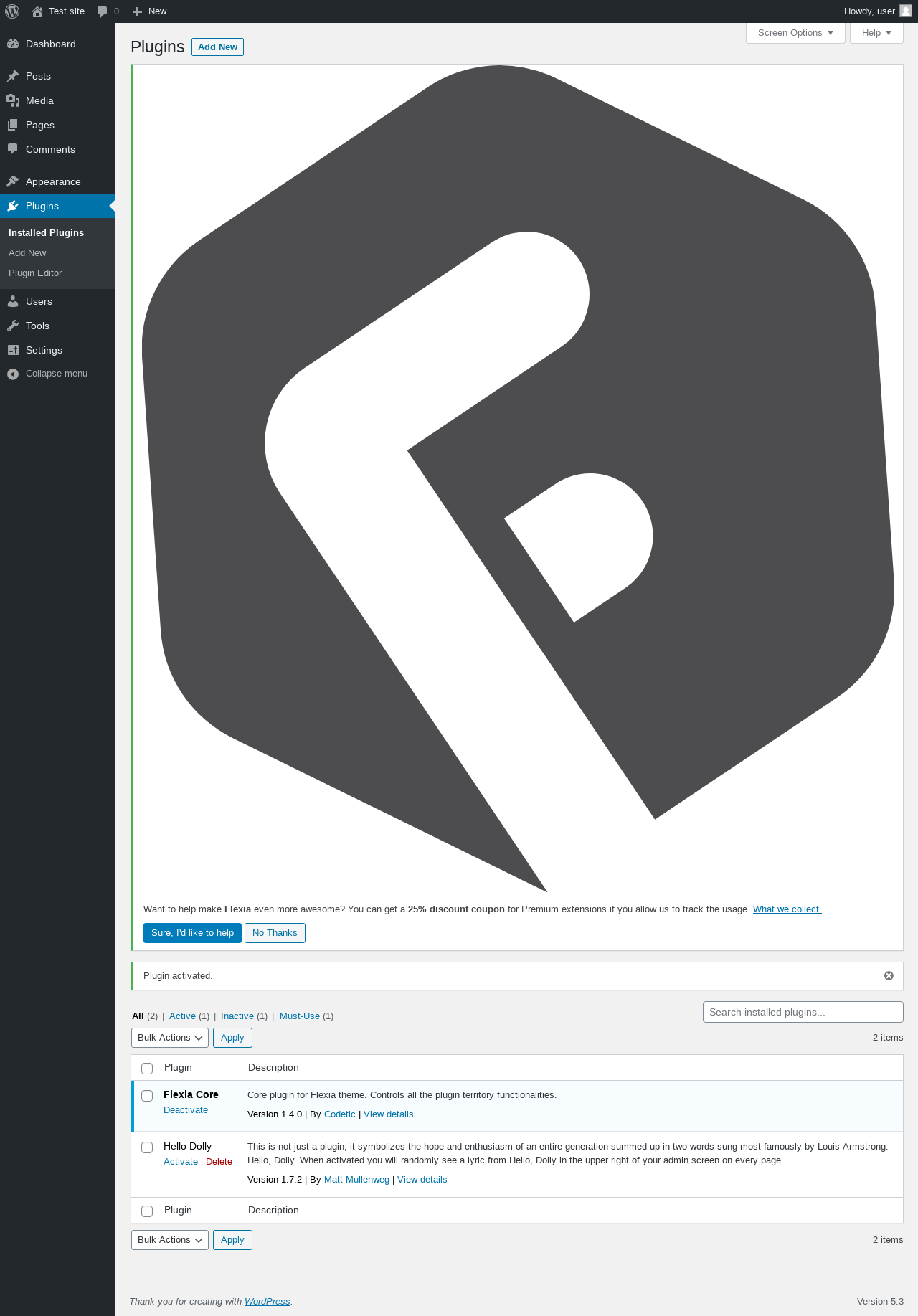The height and width of the screenshot is (1316, 918).
Task: Filter plugins by Active
Action: 182,1016
